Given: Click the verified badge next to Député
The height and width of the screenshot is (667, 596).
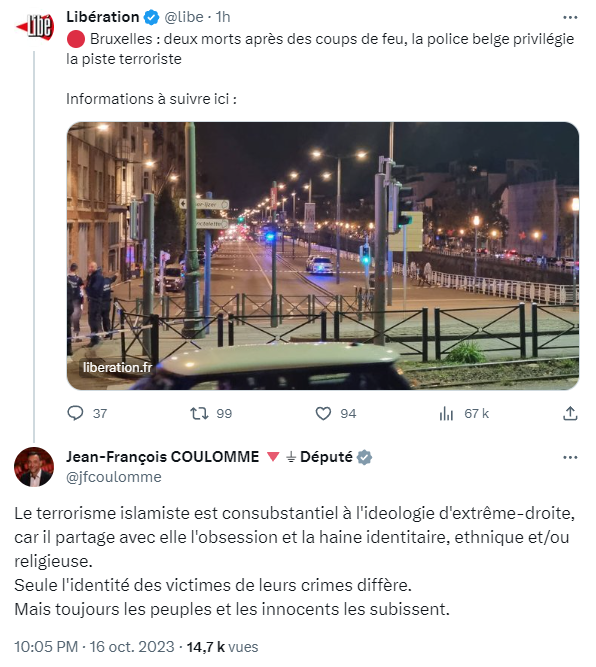Looking at the screenshot, I should [364, 457].
